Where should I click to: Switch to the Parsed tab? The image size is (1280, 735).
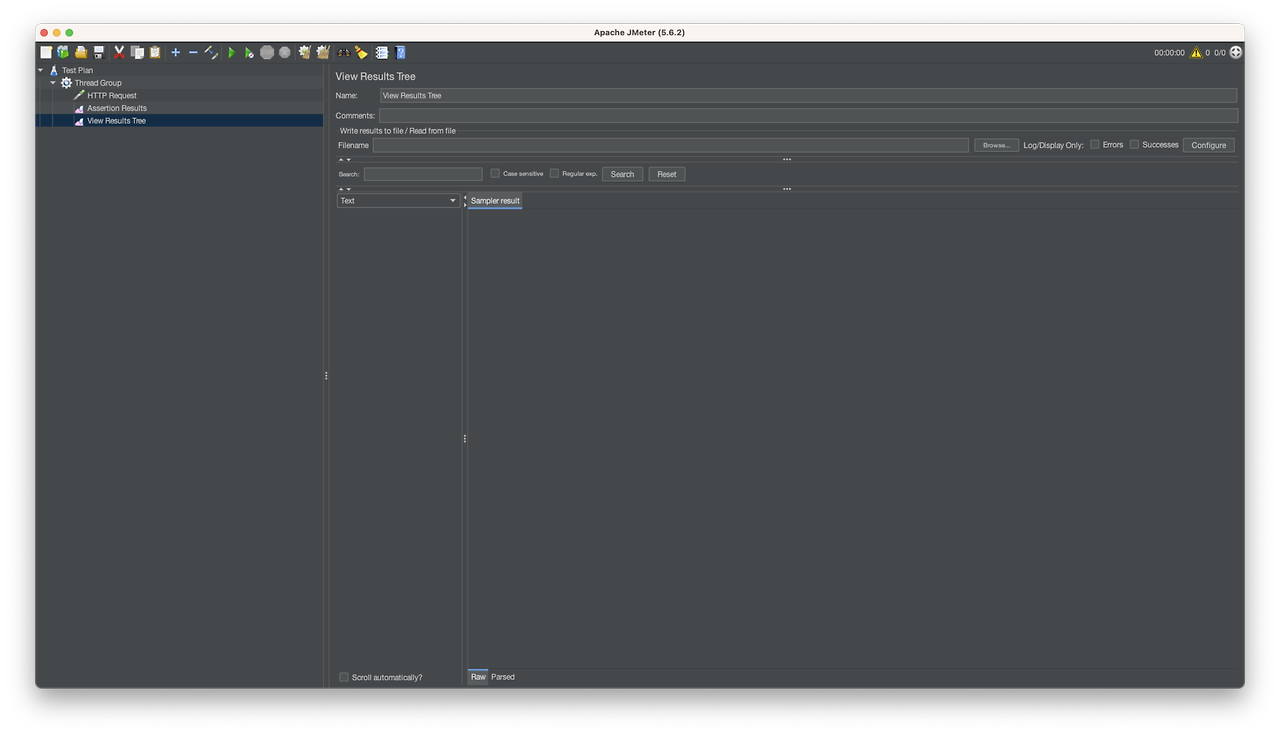[503, 677]
